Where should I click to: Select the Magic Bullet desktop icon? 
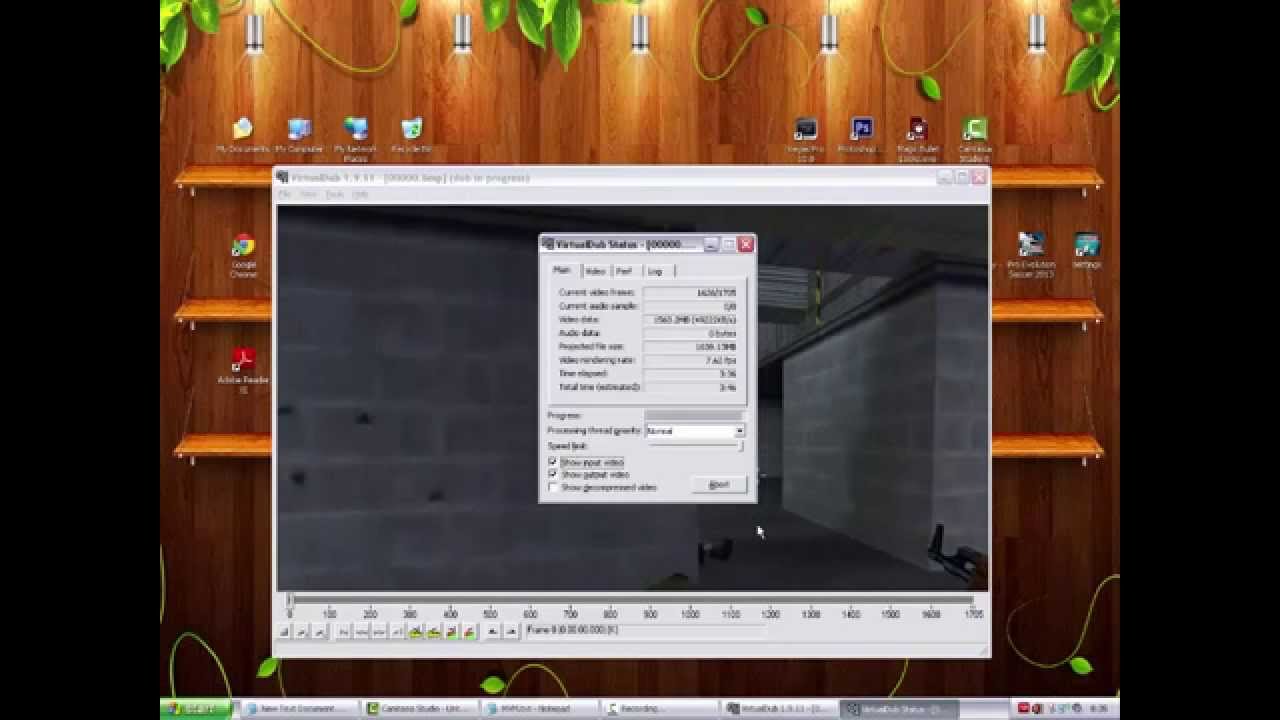coord(917,139)
